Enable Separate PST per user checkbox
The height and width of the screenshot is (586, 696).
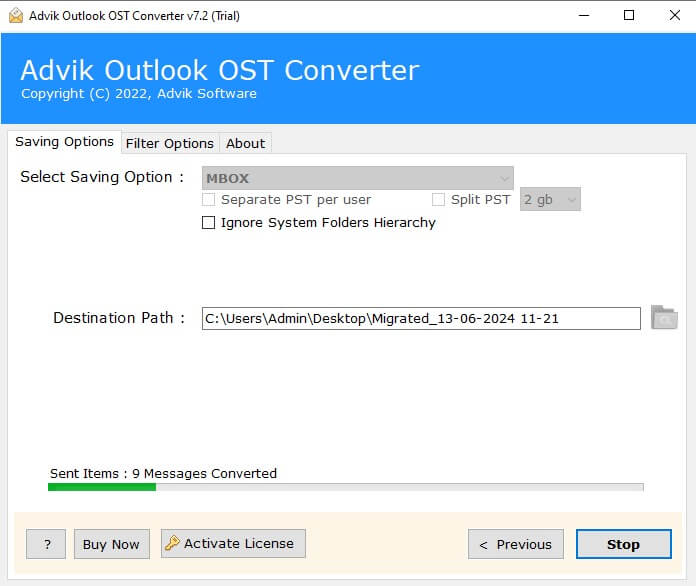pyautogui.click(x=208, y=199)
